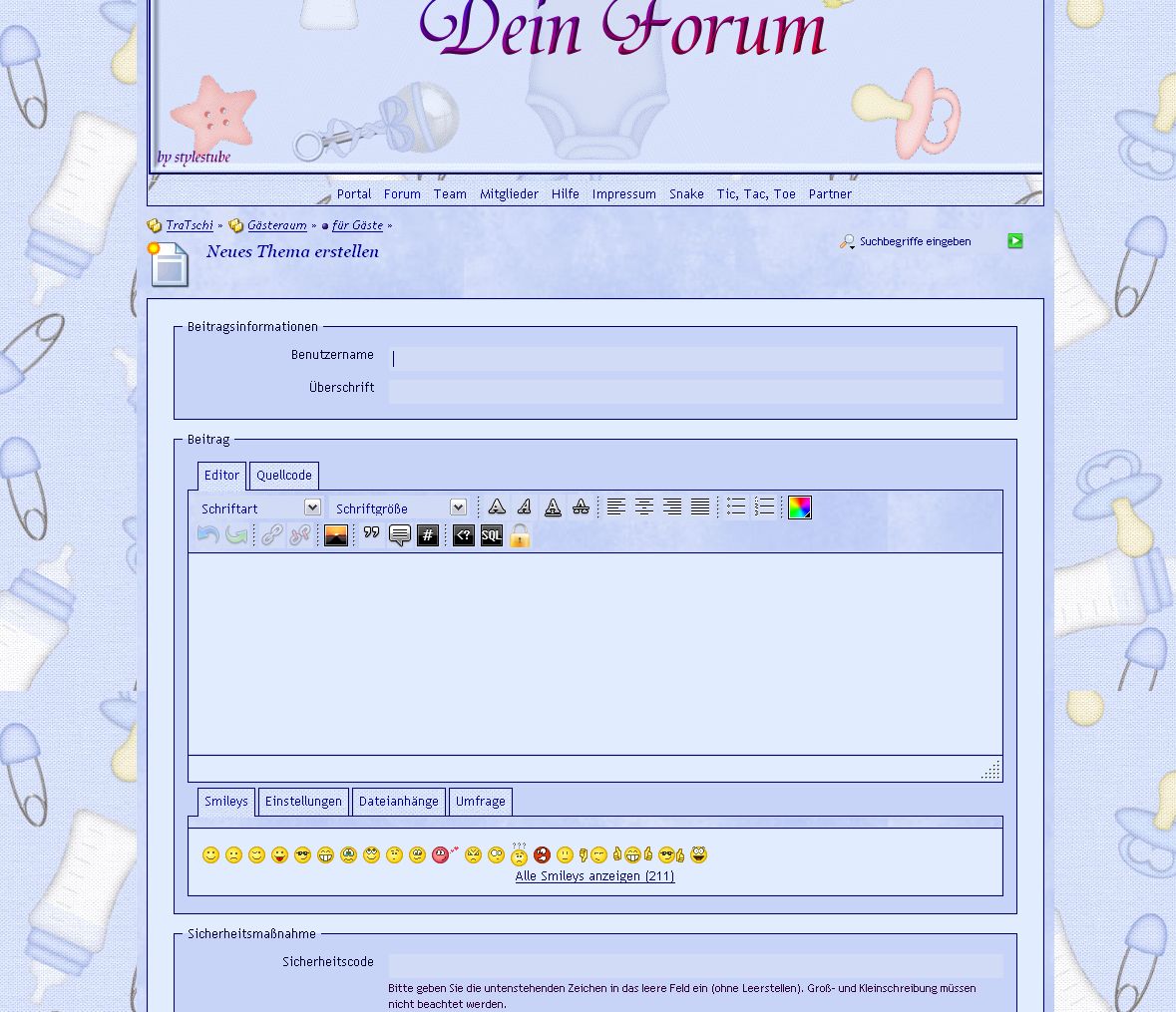Click Alle Smileys anzeigen link
Image resolution: width=1176 pixels, height=1012 pixels.
(594, 876)
